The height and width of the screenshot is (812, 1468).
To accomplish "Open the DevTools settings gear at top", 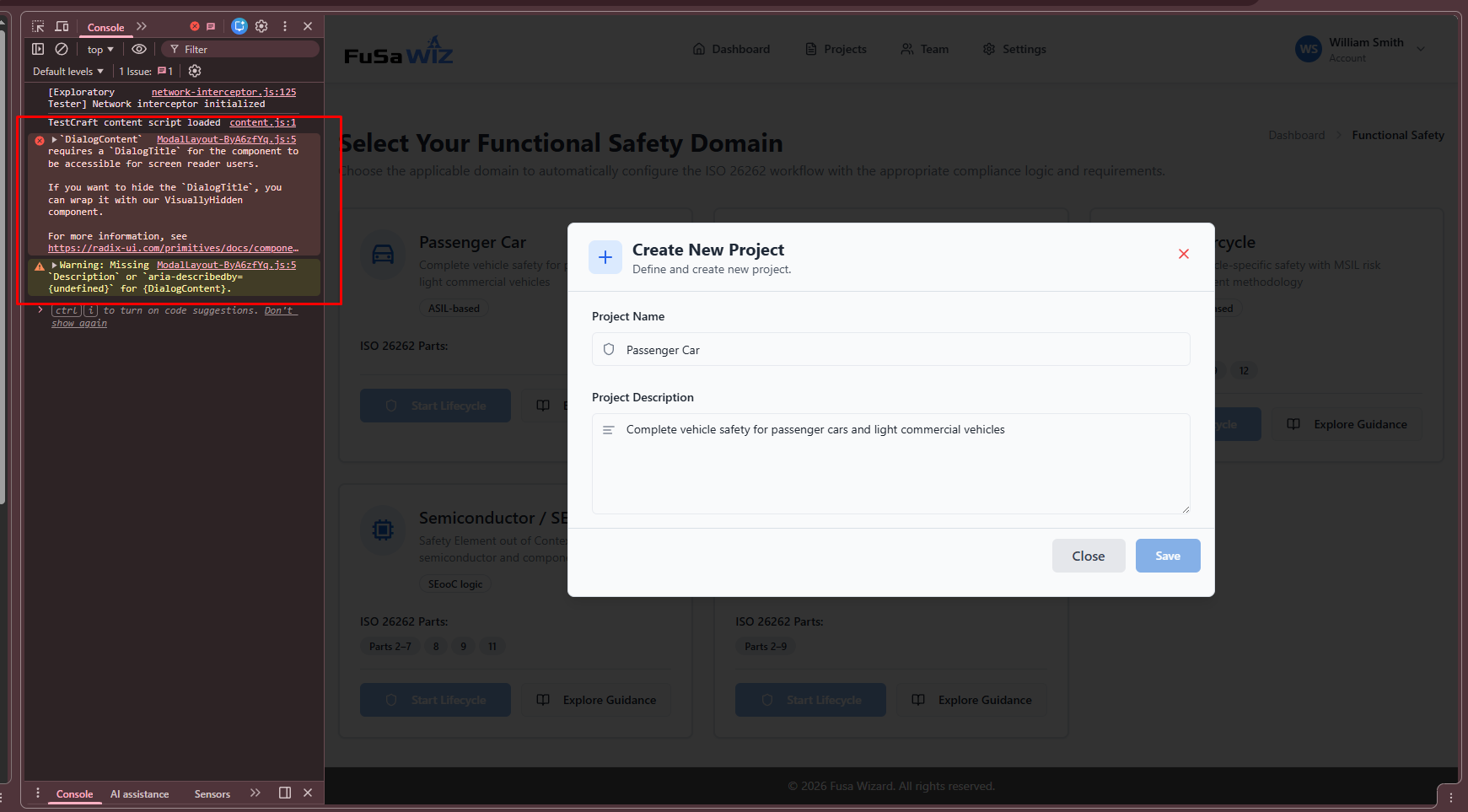I will point(261,26).
